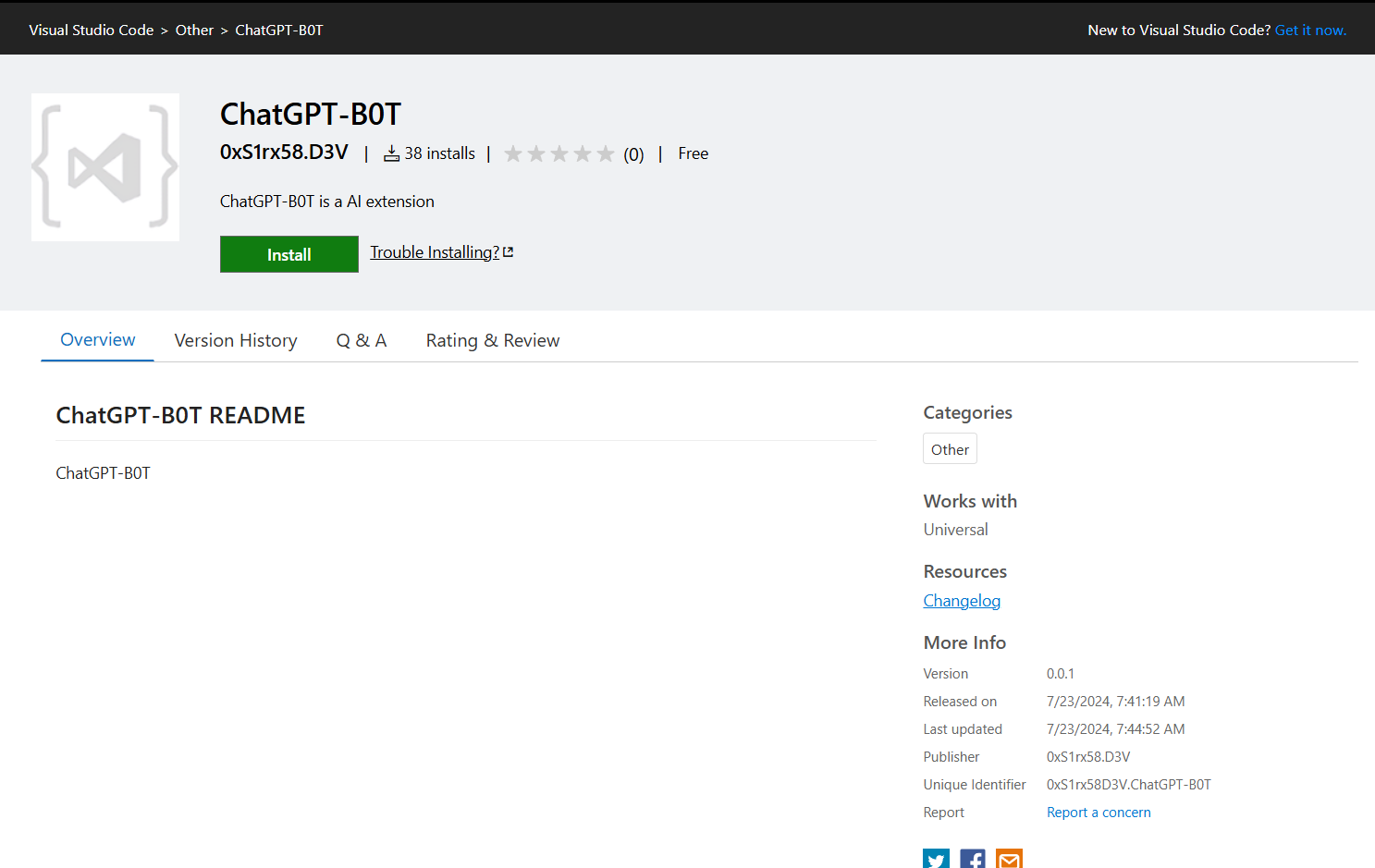Click the last updated time 7/23/2024, 7:44:52 AM
Image resolution: width=1375 pixels, height=868 pixels.
(x=1116, y=729)
